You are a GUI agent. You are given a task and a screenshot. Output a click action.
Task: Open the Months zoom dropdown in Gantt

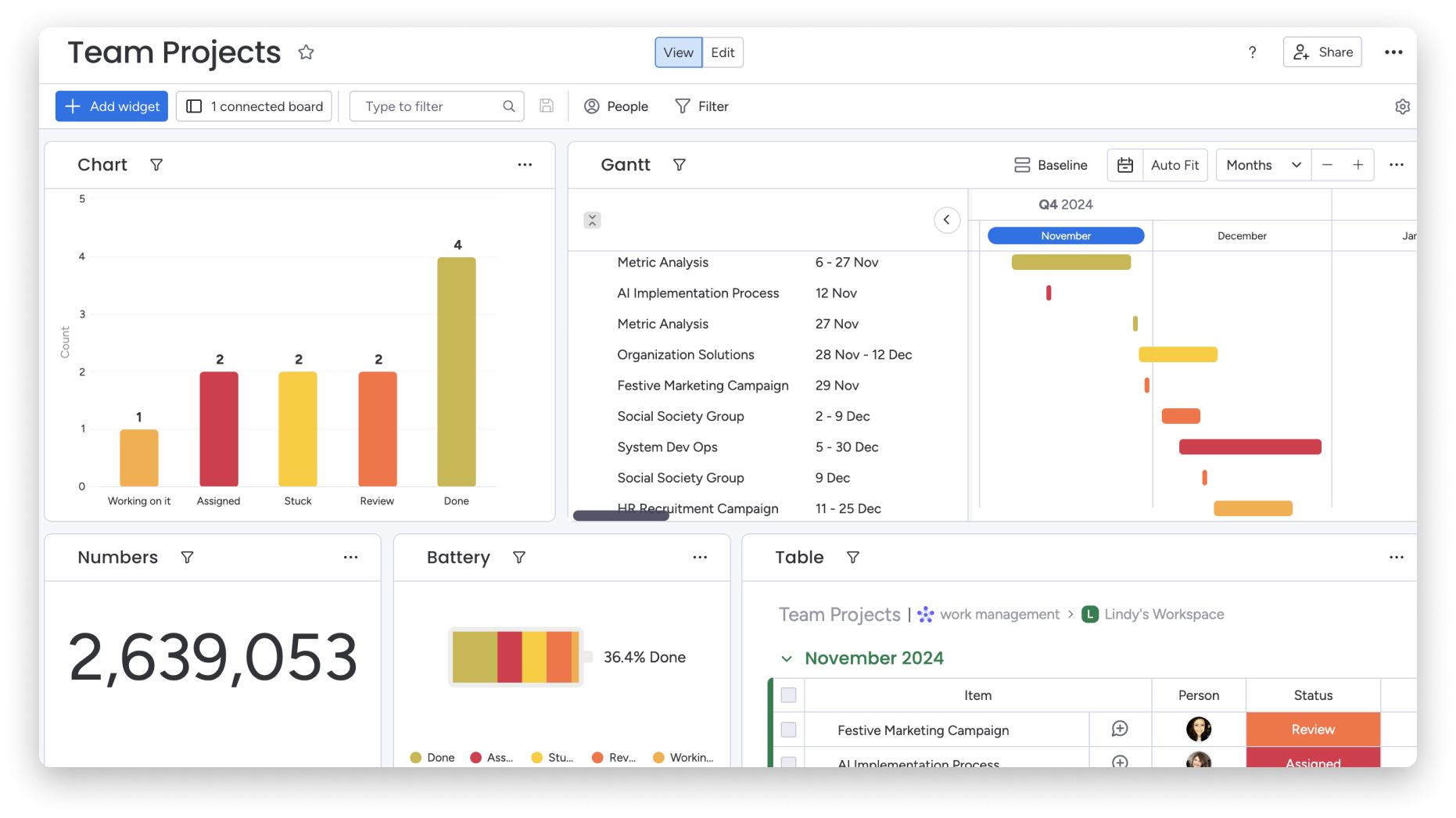(1262, 165)
